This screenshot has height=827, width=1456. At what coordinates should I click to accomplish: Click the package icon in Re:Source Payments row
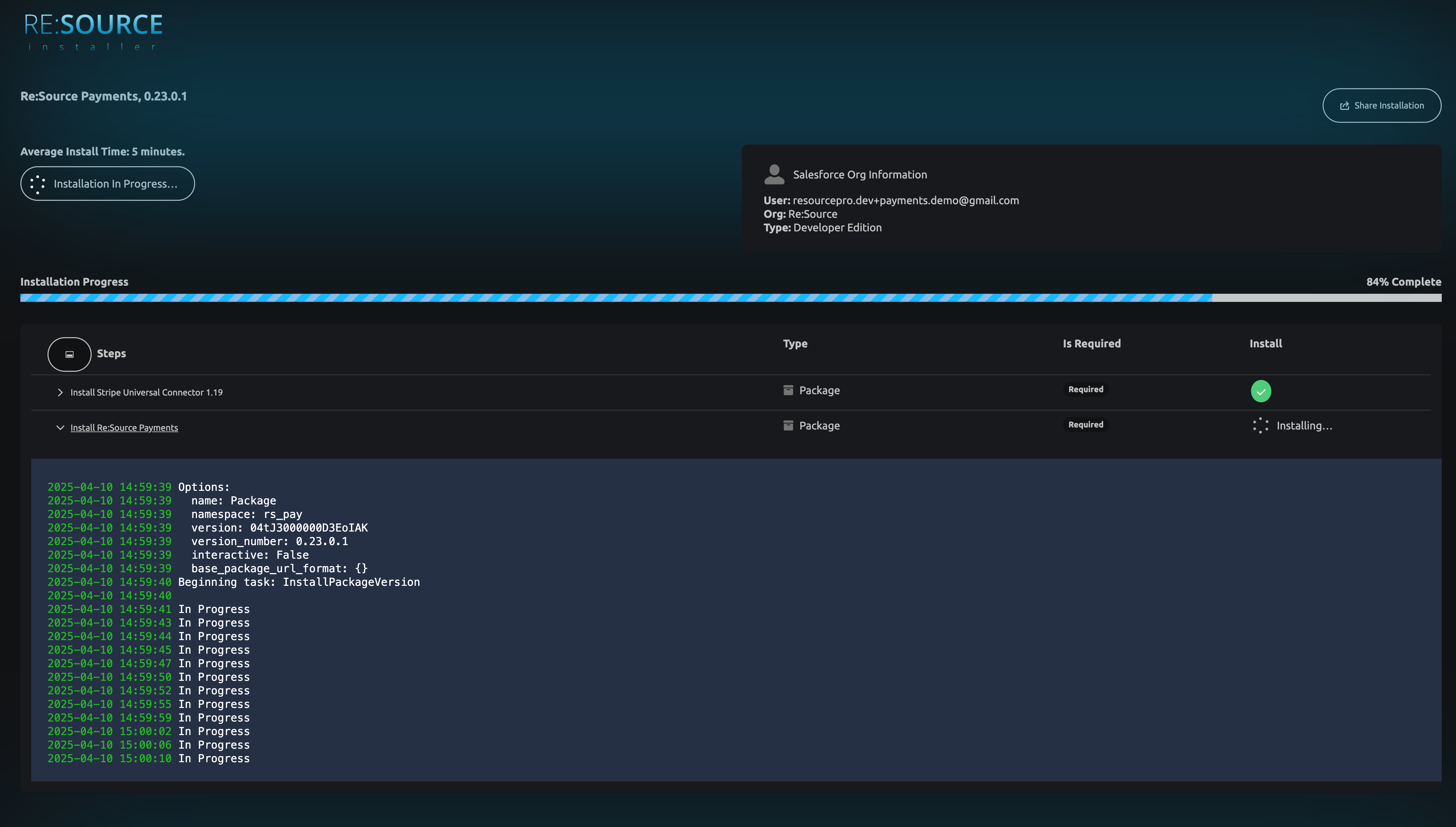click(788, 425)
